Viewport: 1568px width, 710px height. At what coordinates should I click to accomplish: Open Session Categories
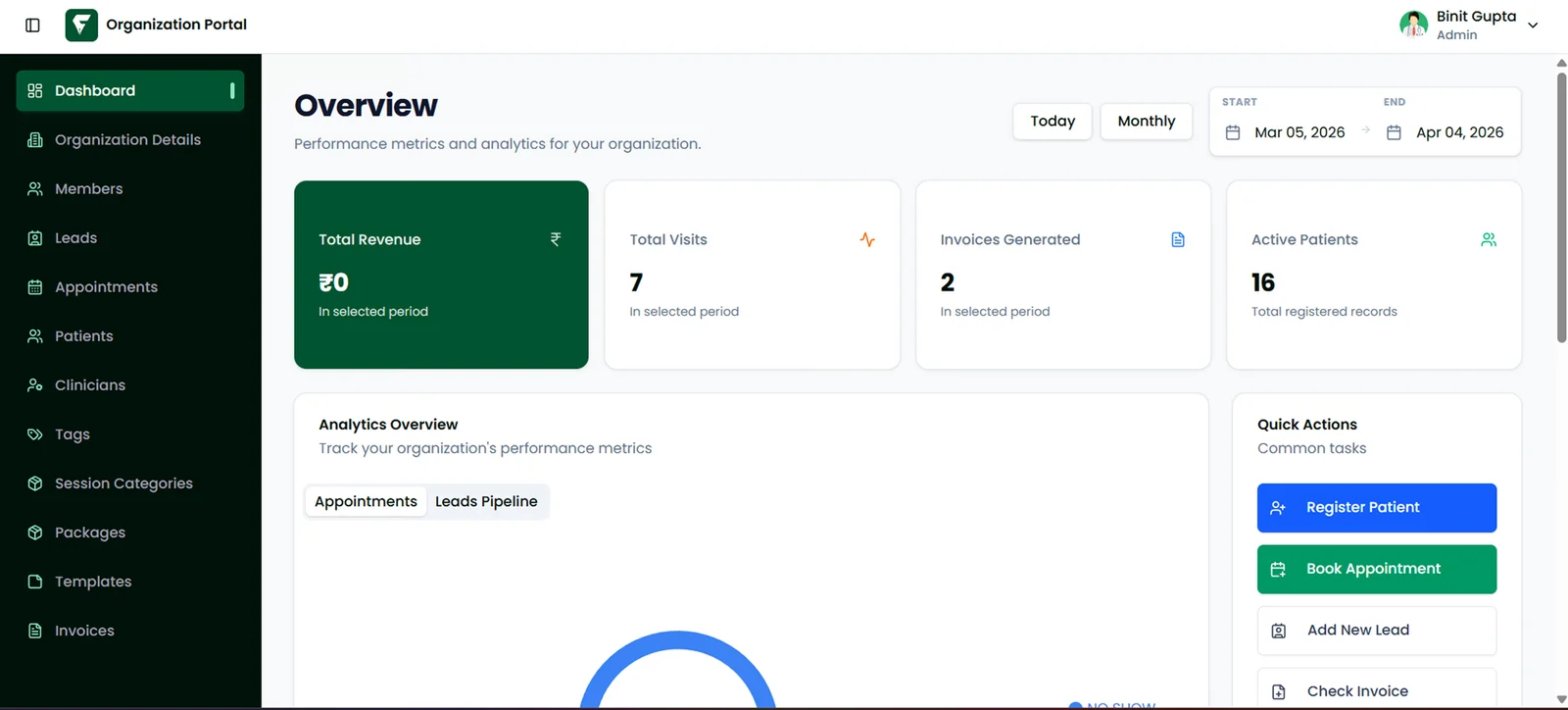[130, 482]
